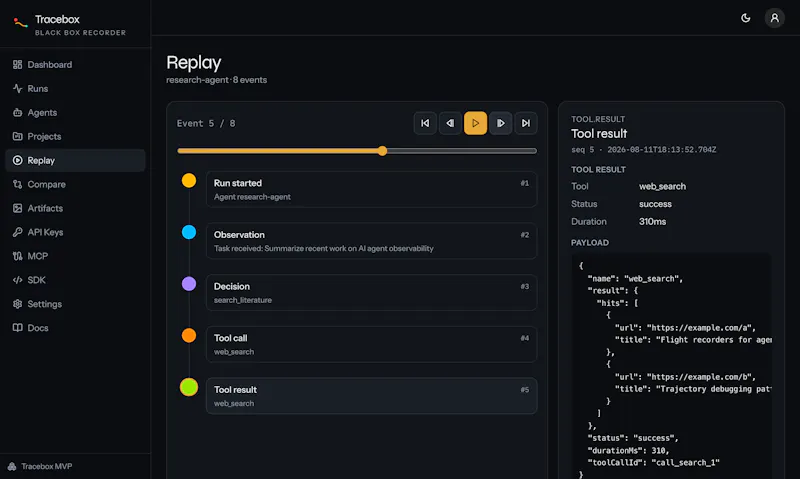Click the Artifacts image icon
Viewport: 800px width, 479px height.
[x=17, y=208]
